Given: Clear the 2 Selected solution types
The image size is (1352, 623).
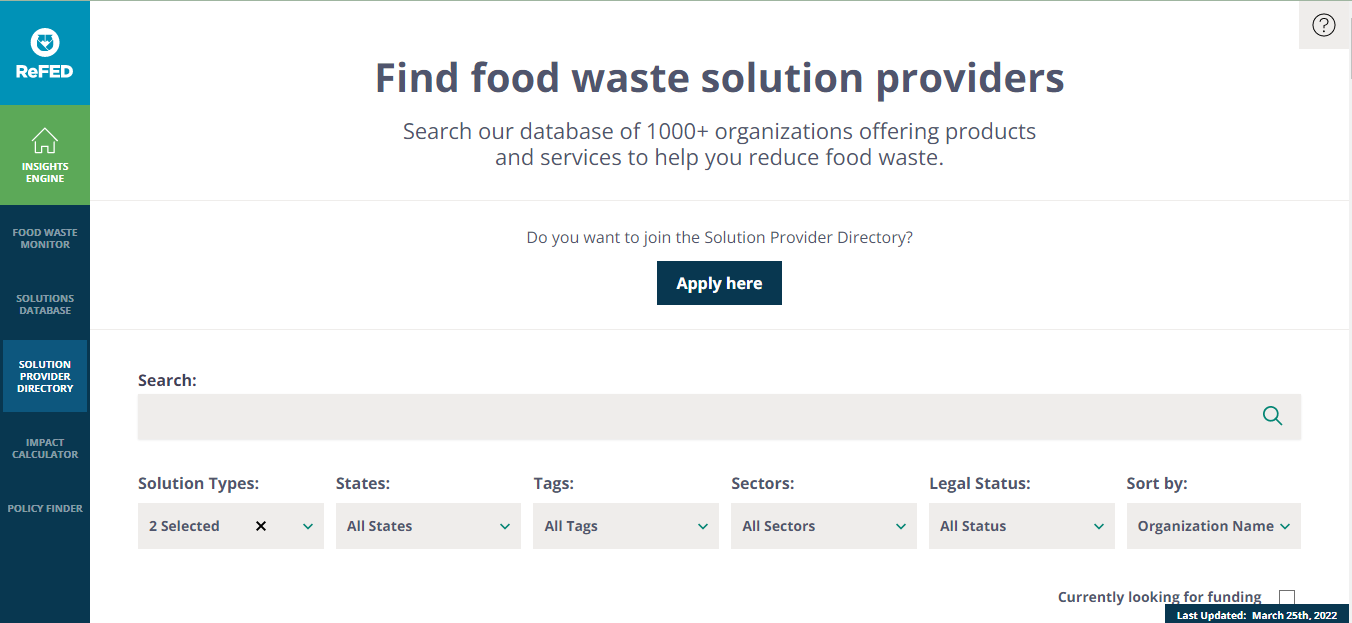Looking at the screenshot, I should point(261,526).
